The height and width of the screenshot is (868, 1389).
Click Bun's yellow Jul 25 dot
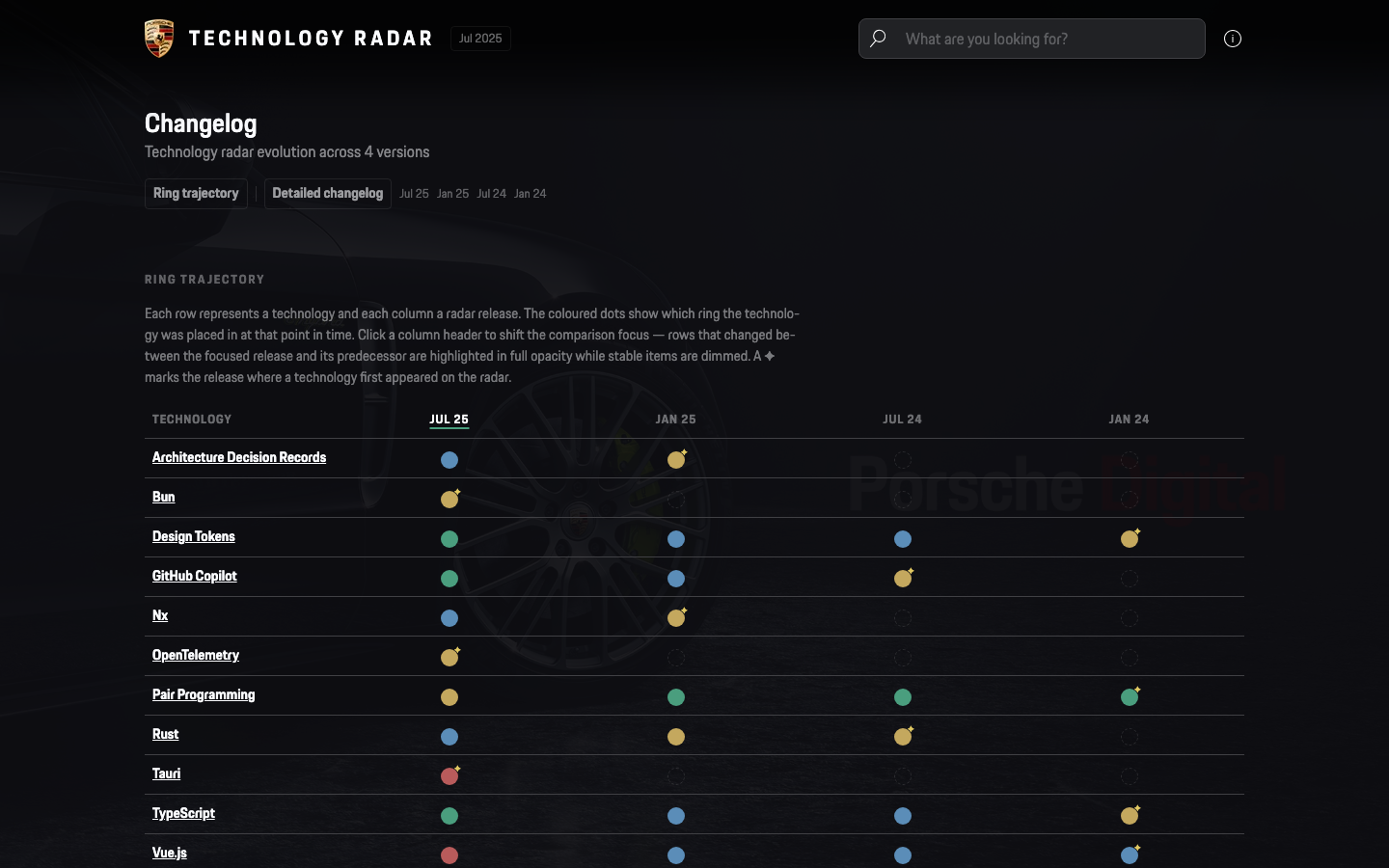pos(449,500)
